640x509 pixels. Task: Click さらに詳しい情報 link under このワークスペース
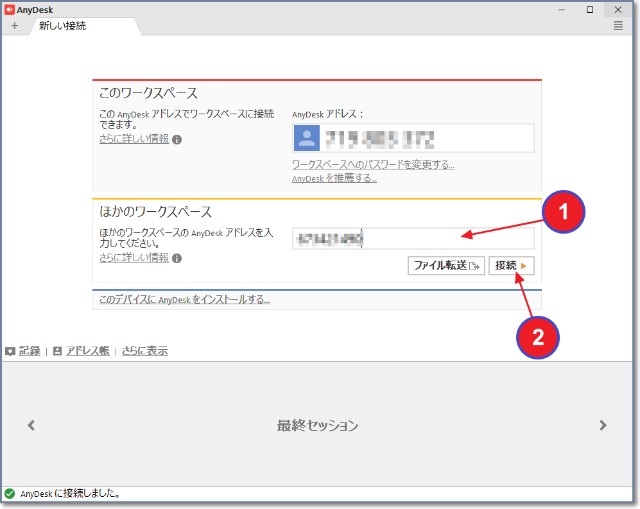[x=133, y=139]
